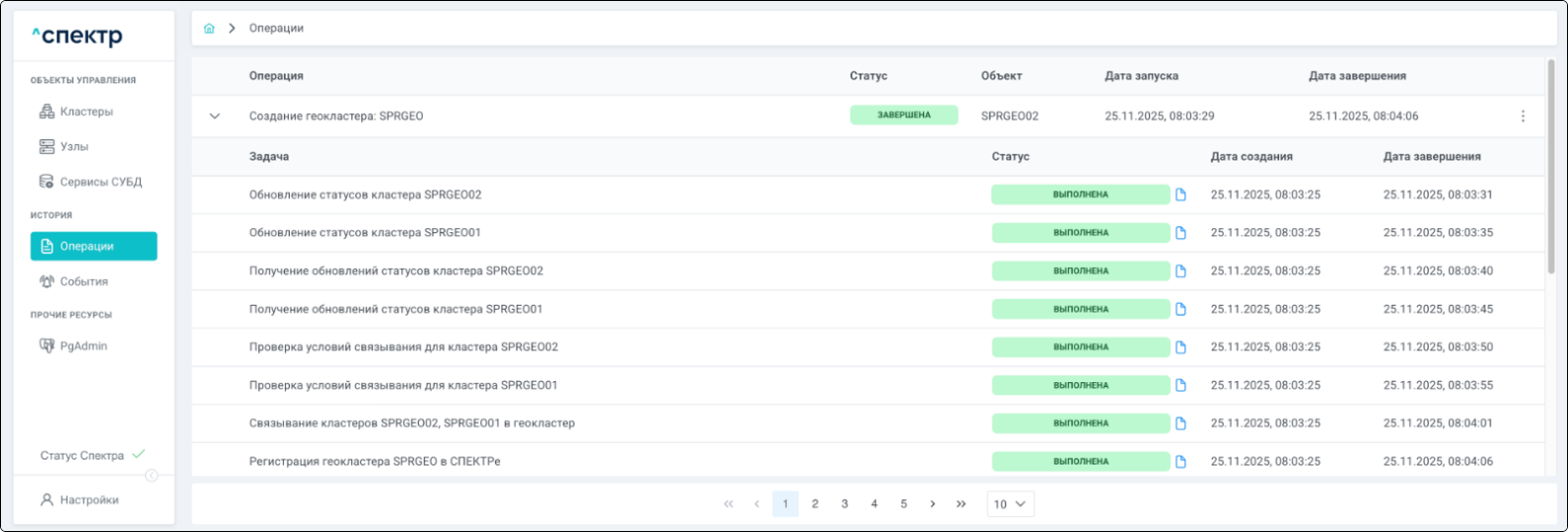Launch PgAdmin from sidebar
The width and height of the screenshot is (1568, 532).
[x=83, y=346]
